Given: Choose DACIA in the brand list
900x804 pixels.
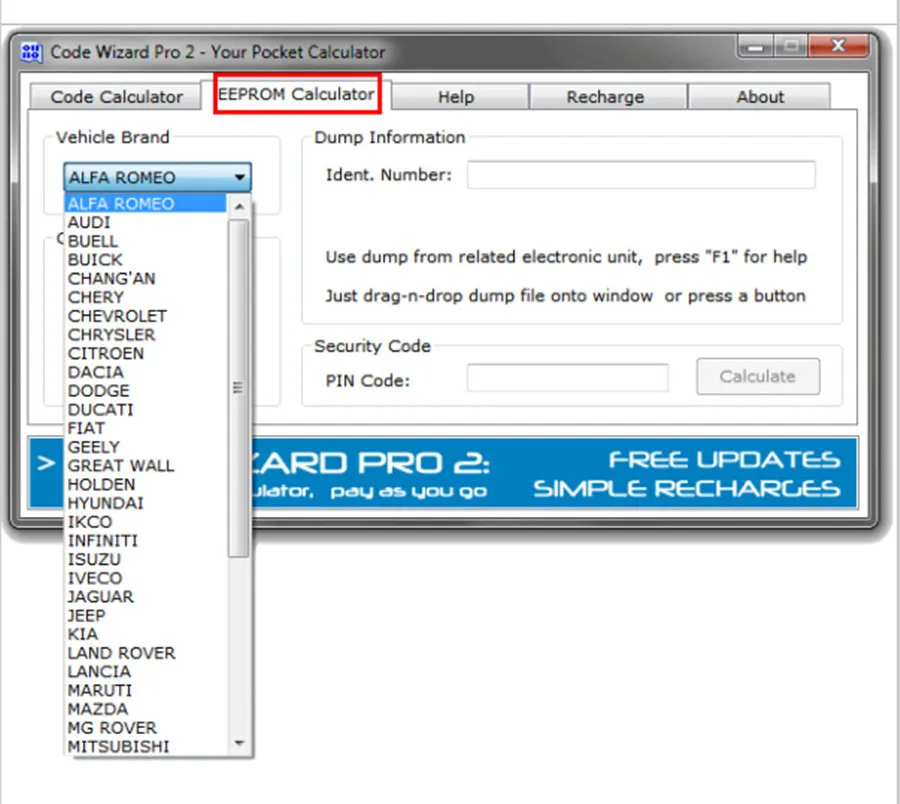Looking at the screenshot, I should coord(145,372).
